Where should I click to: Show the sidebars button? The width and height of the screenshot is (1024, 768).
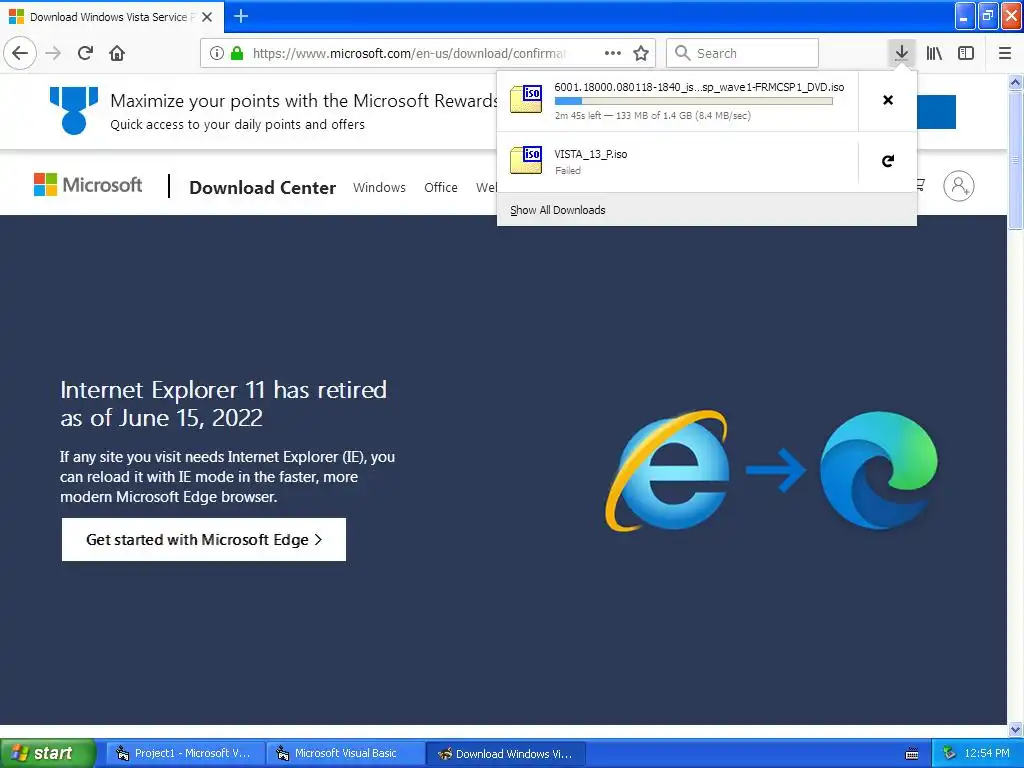[x=966, y=53]
